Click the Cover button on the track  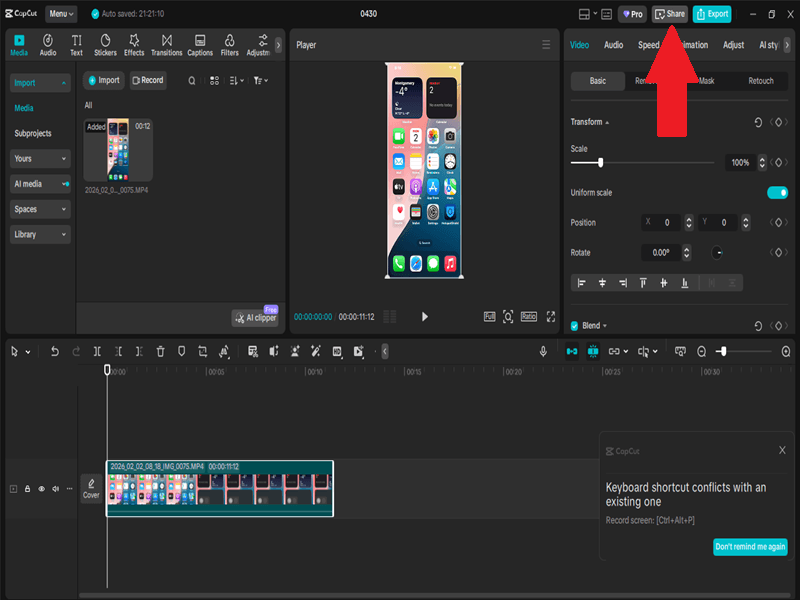pos(91,489)
